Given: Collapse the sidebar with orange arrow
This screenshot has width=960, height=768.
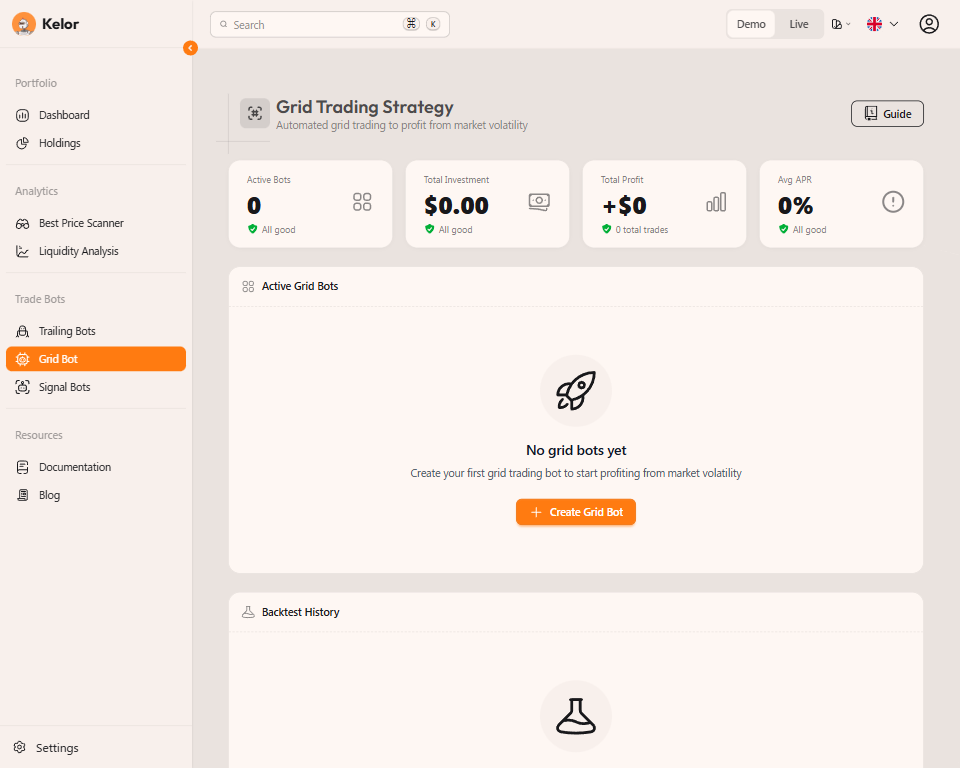Looking at the screenshot, I should [190, 48].
